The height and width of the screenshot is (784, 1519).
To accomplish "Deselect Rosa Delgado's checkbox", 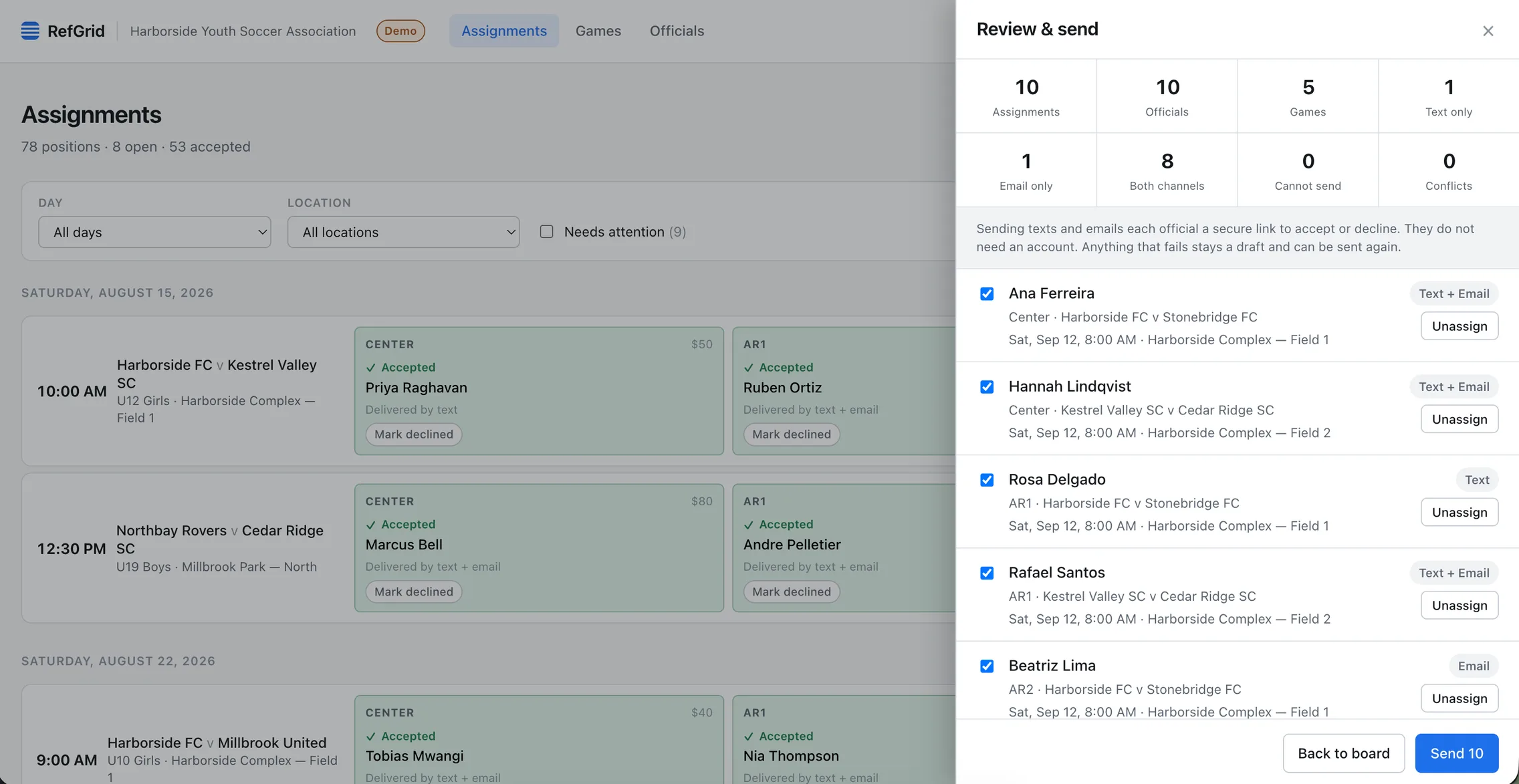I will point(987,480).
